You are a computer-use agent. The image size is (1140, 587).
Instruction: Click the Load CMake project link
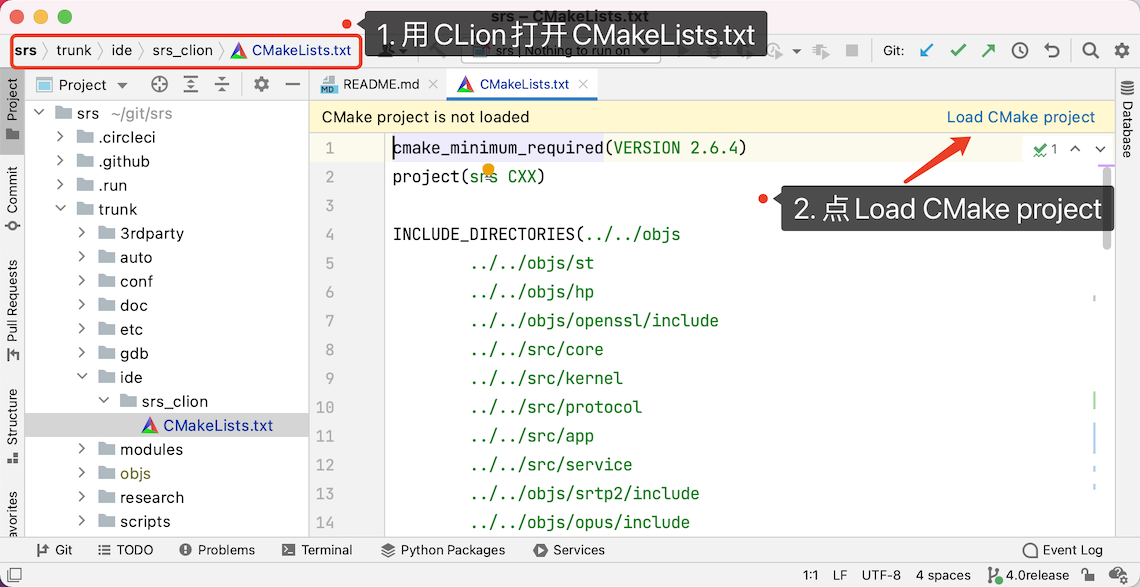(1020, 117)
